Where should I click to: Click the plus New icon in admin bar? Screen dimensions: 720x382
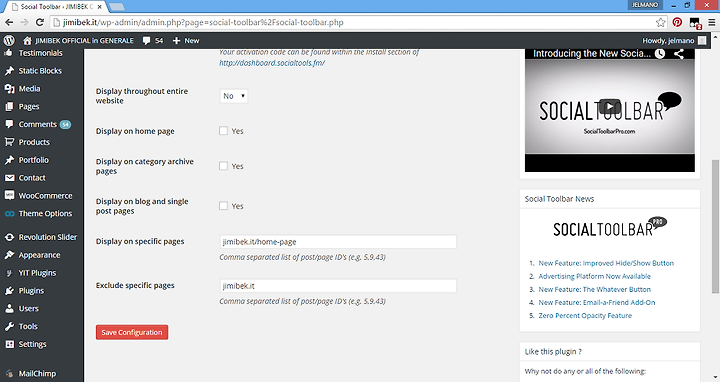(176, 40)
